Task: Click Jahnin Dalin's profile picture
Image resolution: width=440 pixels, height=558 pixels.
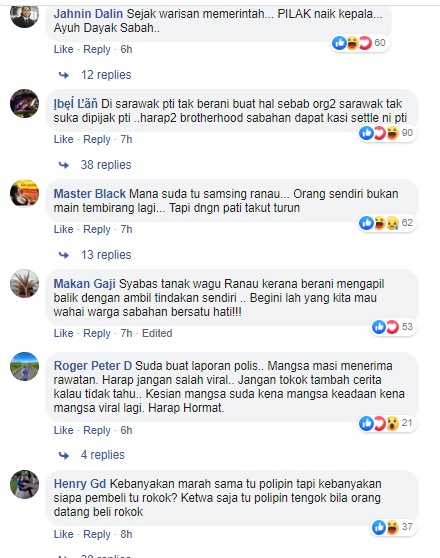Action: (x=24, y=14)
